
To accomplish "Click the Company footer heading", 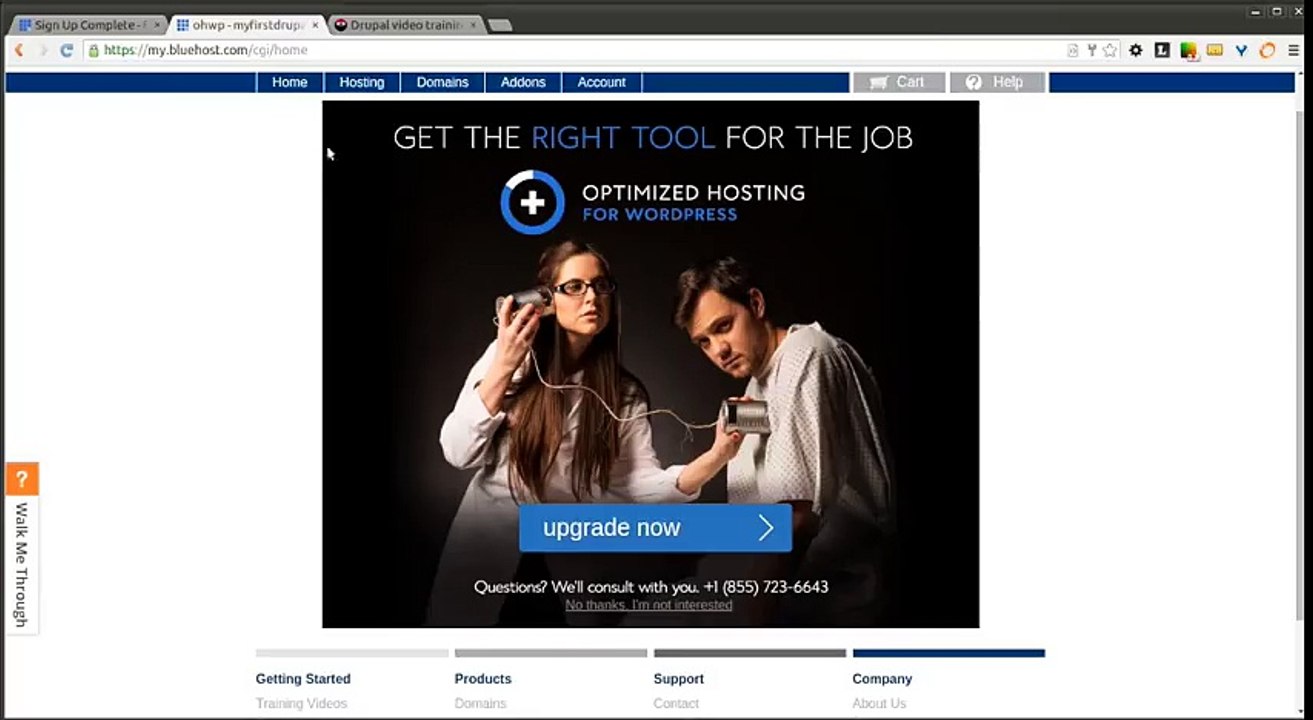I will tap(882, 679).
